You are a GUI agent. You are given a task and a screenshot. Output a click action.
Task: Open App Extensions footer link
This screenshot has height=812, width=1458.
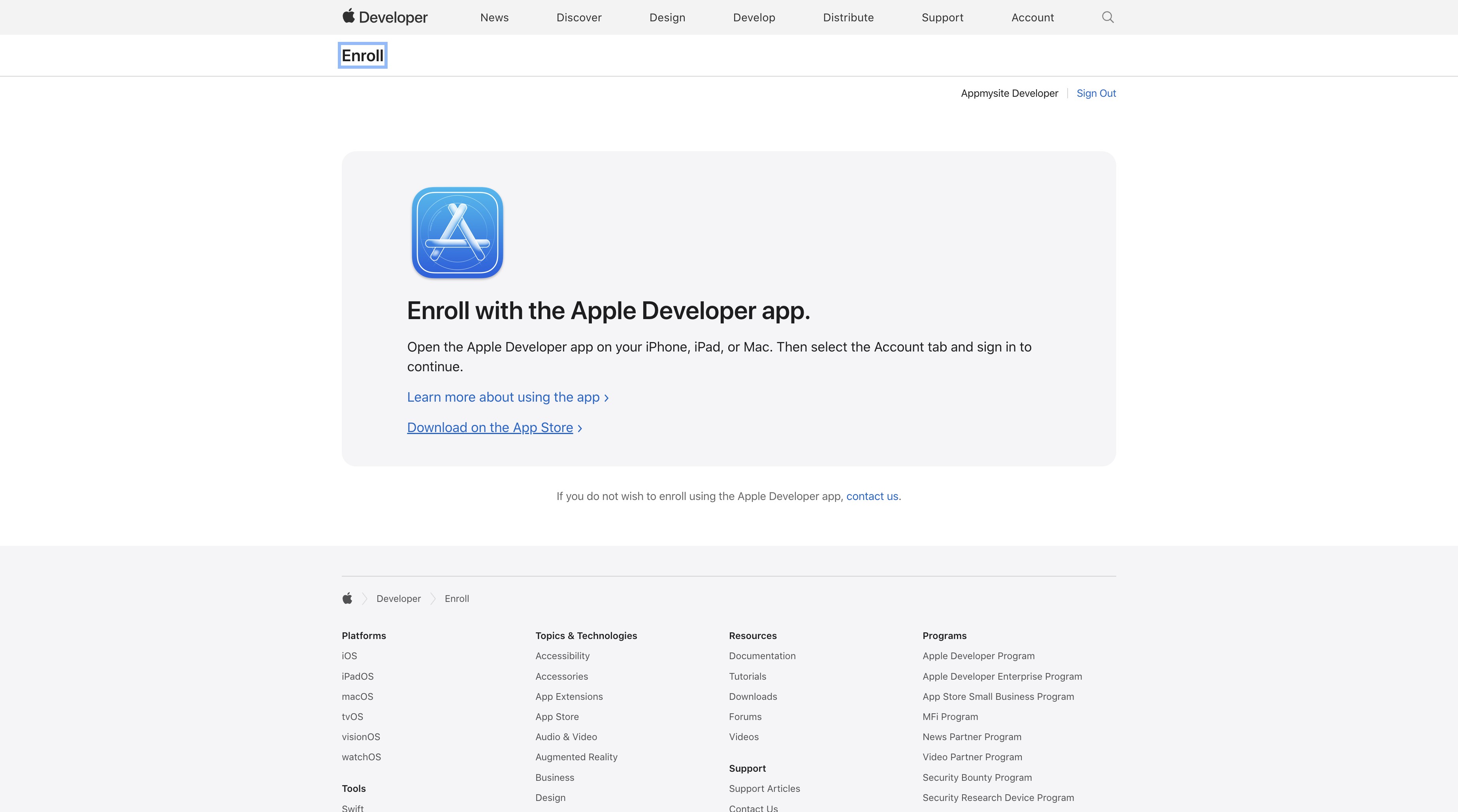point(569,697)
